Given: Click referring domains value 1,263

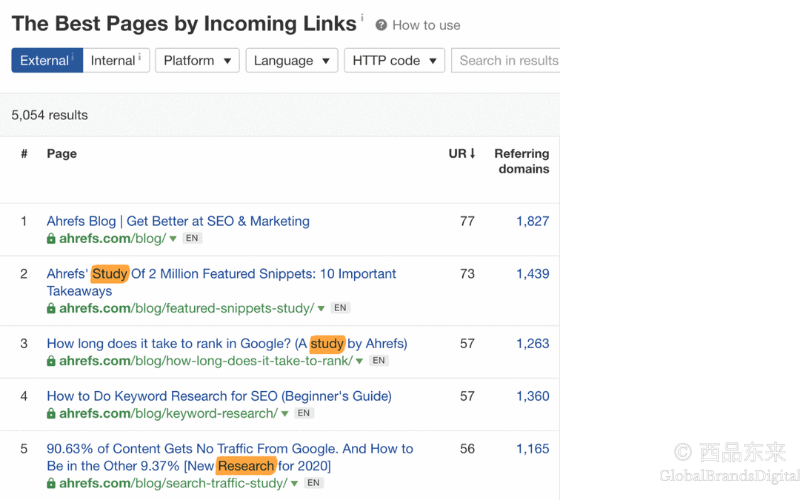Looking at the screenshot, I should point(533,343).
